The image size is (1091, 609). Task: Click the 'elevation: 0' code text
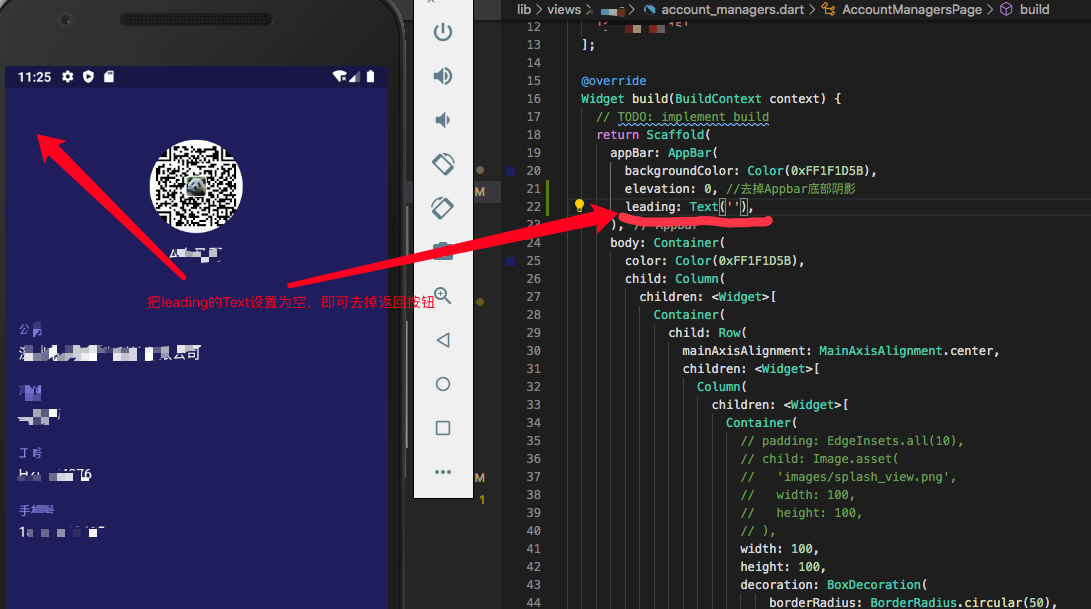[667, 189]
